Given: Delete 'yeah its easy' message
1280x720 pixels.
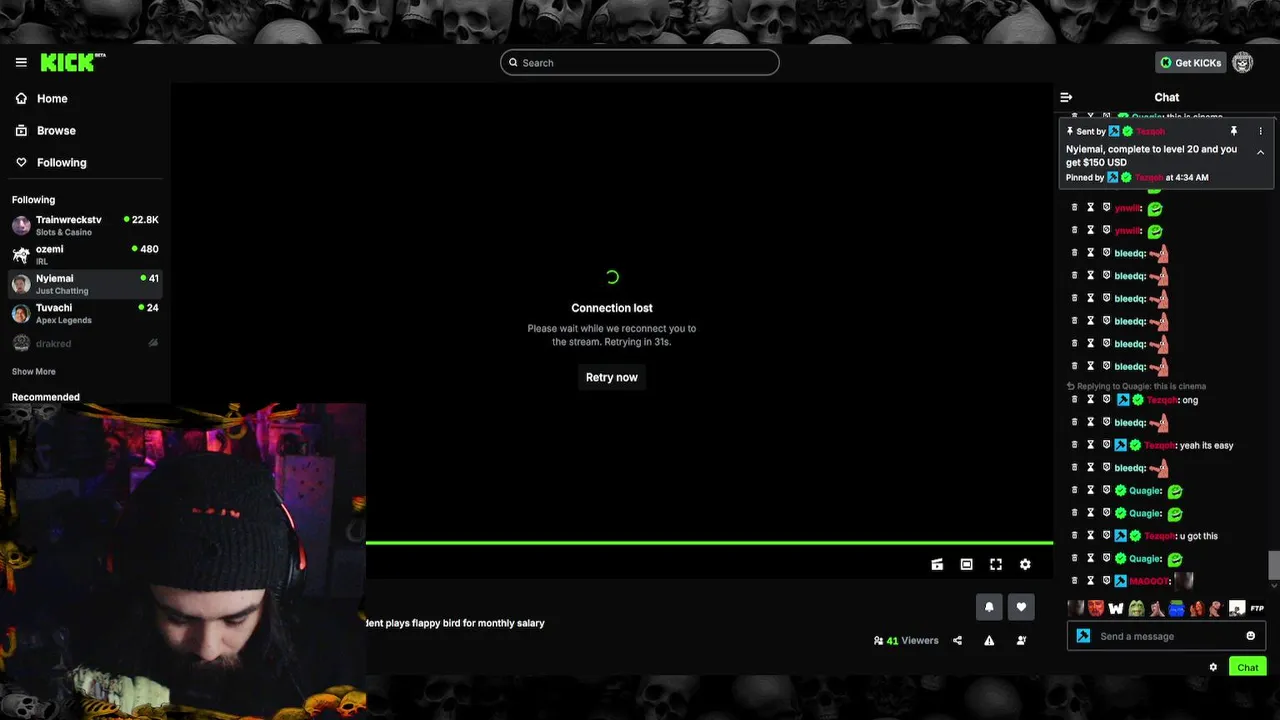Looking at the screenshot, I should coord(1075,445).
